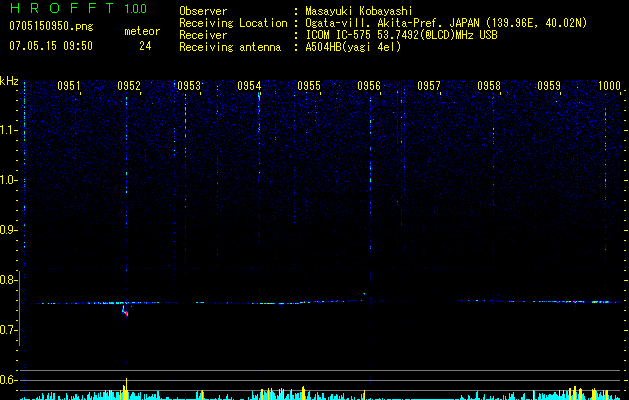
Task: Click the meteor count label
Action: [x=142, y=31]
